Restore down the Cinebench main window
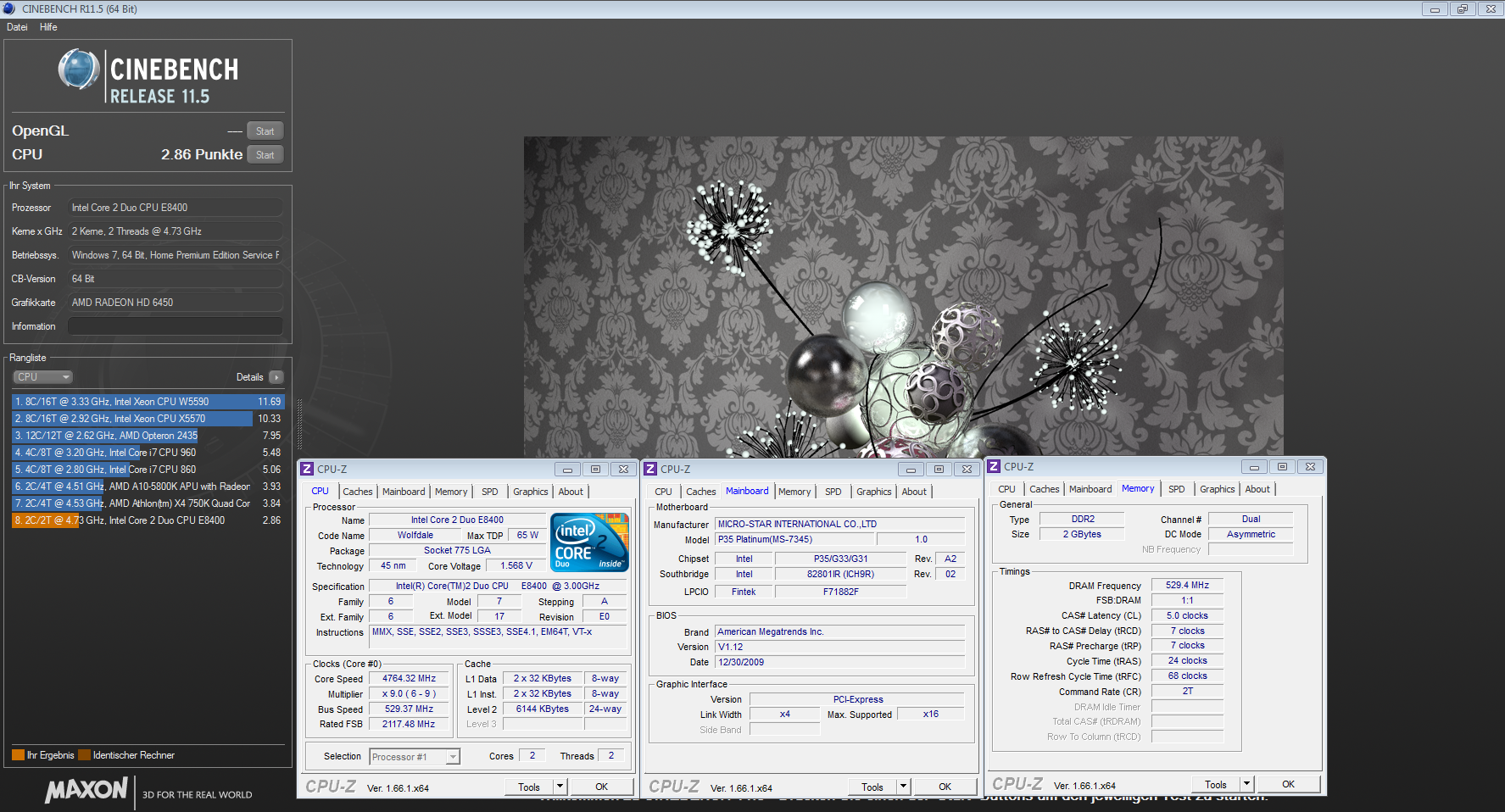 coord(1463,9)
